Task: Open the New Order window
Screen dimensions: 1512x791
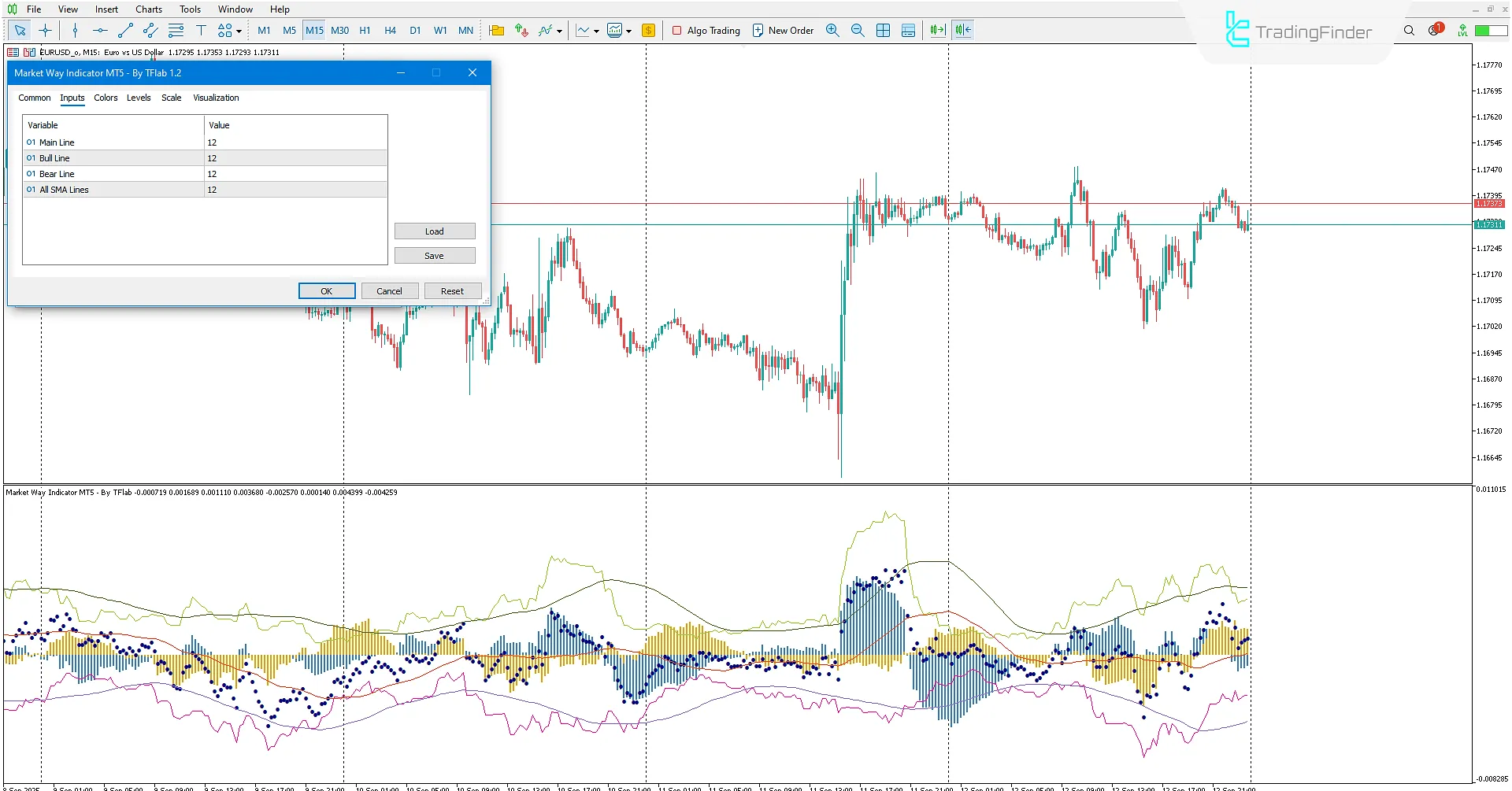Action: coord(783,30)
